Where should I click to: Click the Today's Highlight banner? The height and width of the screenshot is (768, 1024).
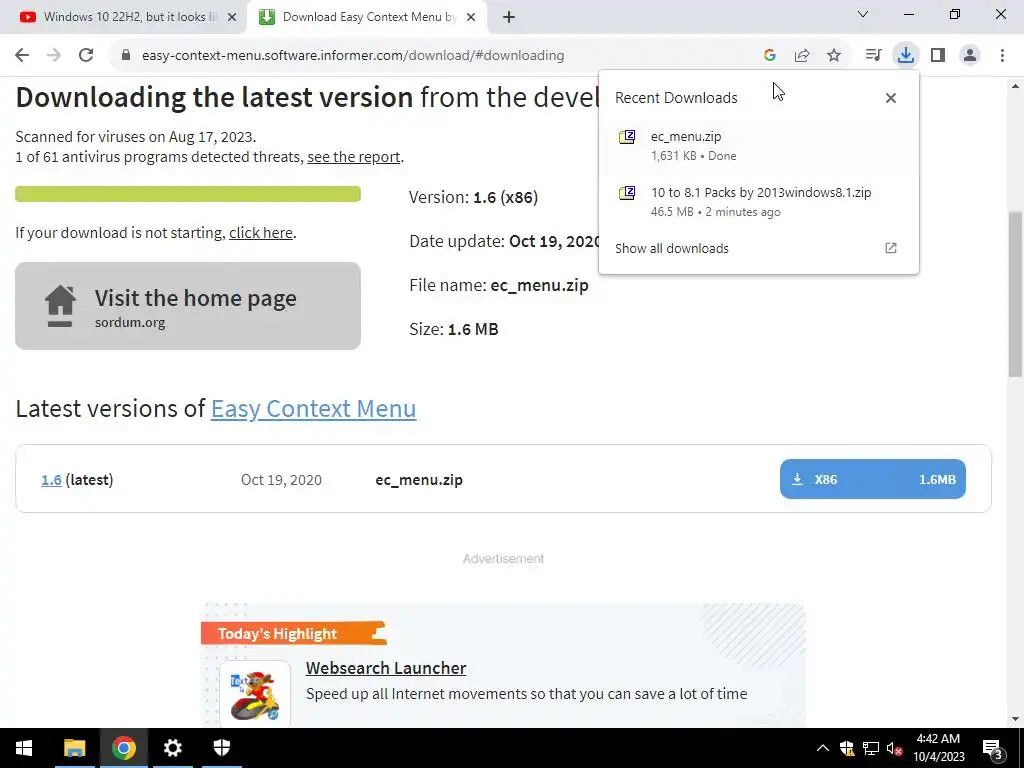coord(294,633)
